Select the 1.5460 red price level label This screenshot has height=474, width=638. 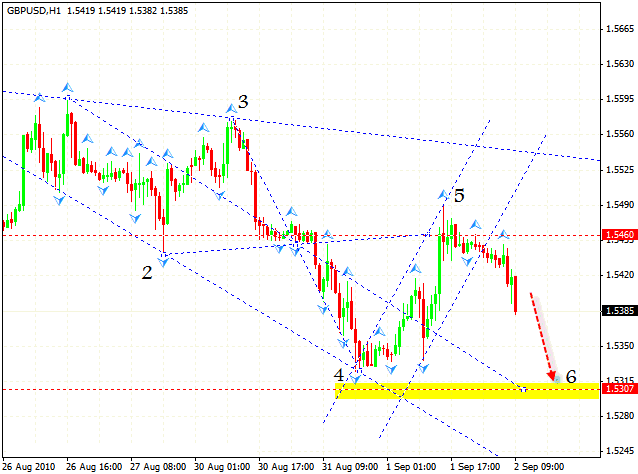pos(620,235)
